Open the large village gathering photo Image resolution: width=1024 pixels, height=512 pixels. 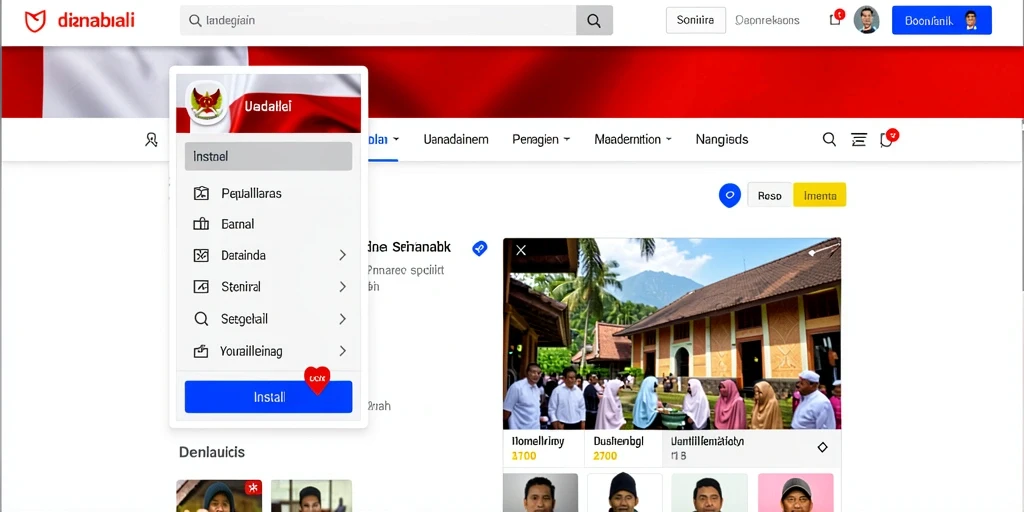point(672,334)
